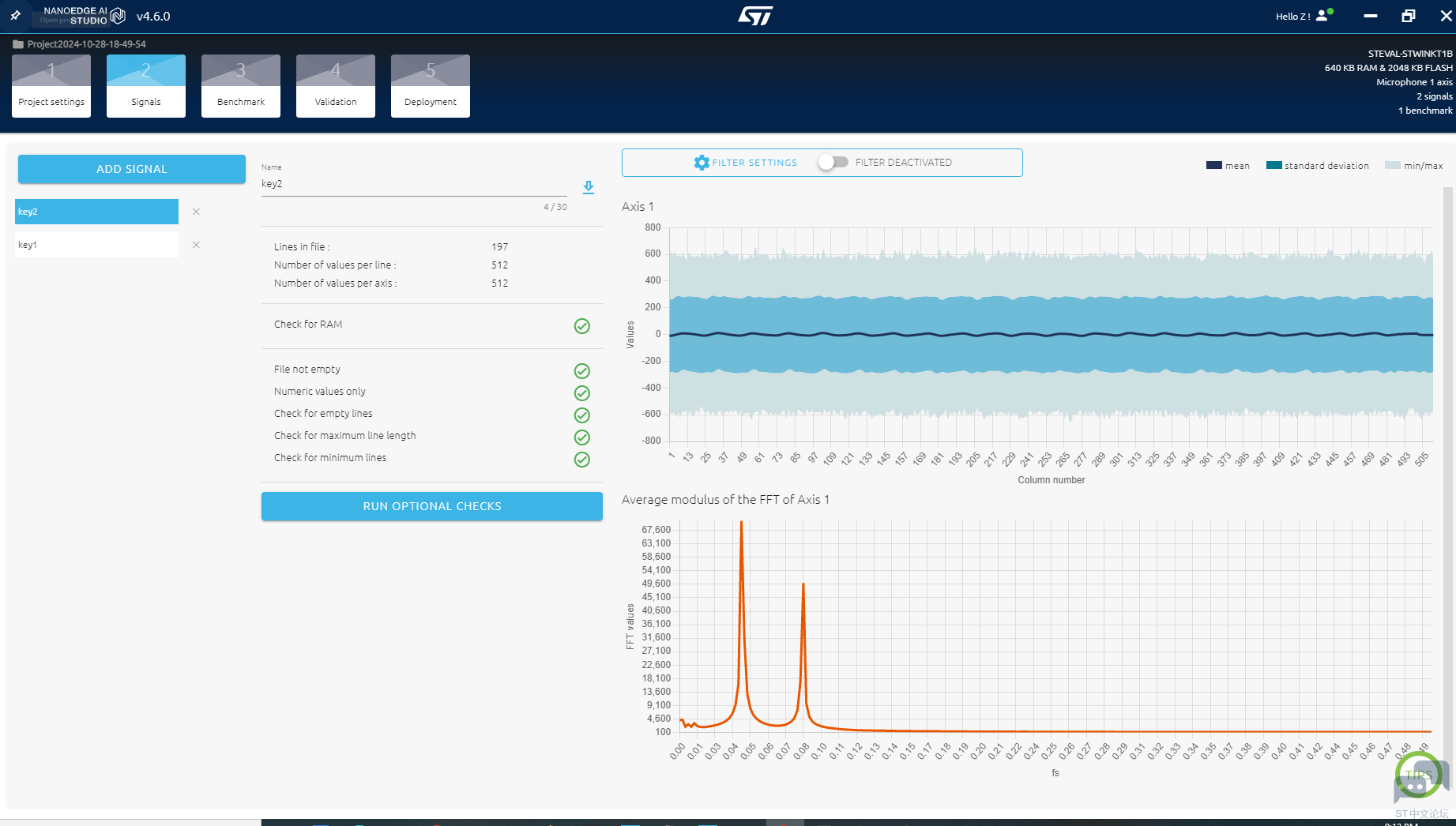The height and width of the screenshot is (826, 1456).
Task: Click maximum line length check icon
Action: (582, 437)
